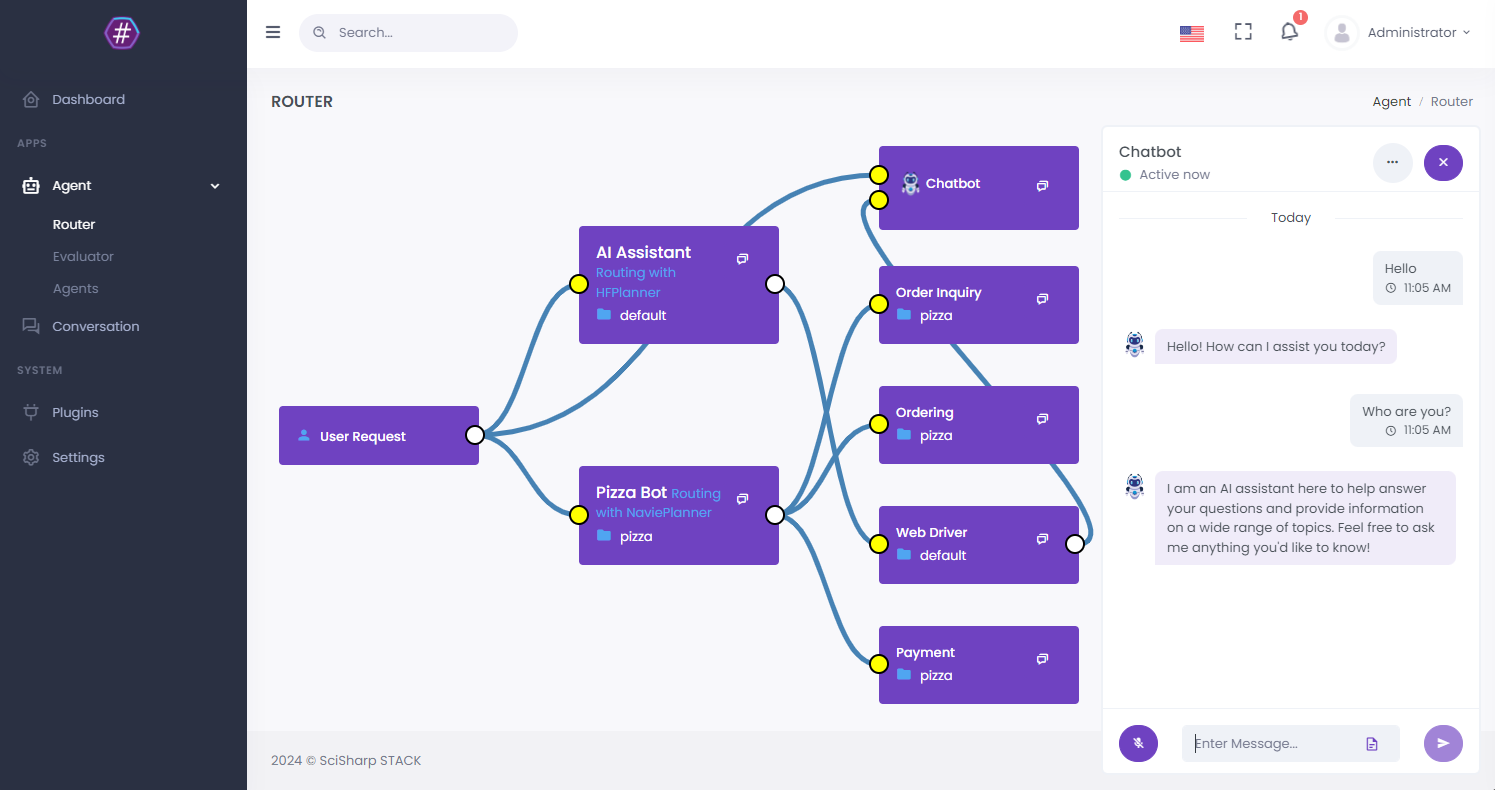Send the message with the arrow button
Image resolution: width=1495 pixels, height=790 pixels.
coord(1443,743)
